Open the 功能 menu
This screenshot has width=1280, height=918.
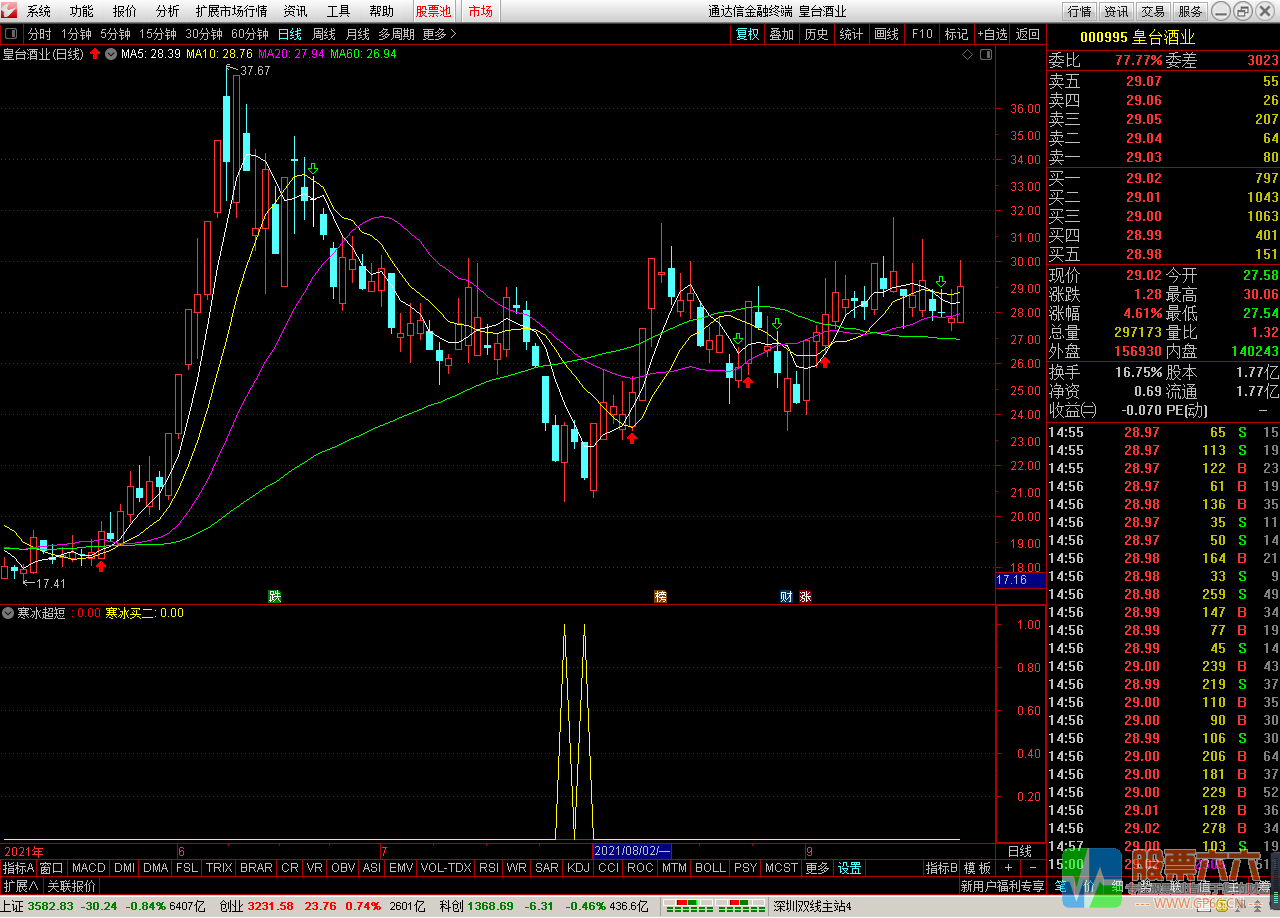click(82, 12)
